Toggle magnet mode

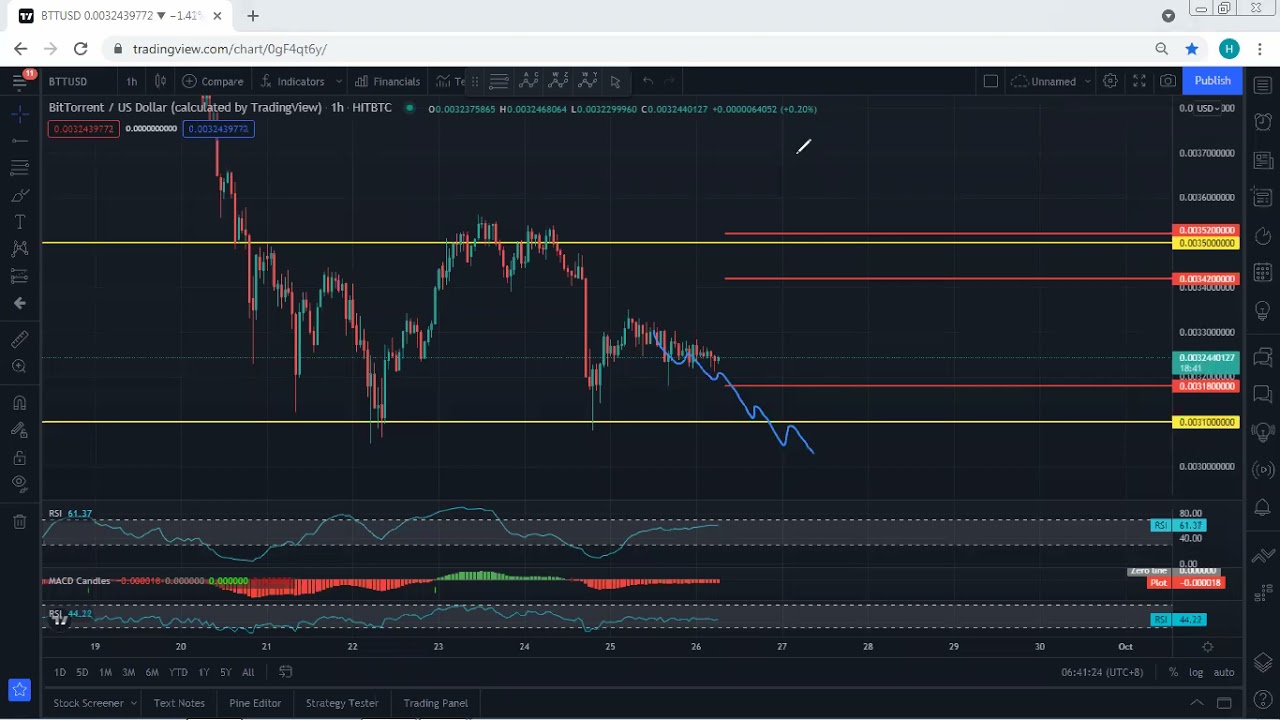tap(19, 403)
